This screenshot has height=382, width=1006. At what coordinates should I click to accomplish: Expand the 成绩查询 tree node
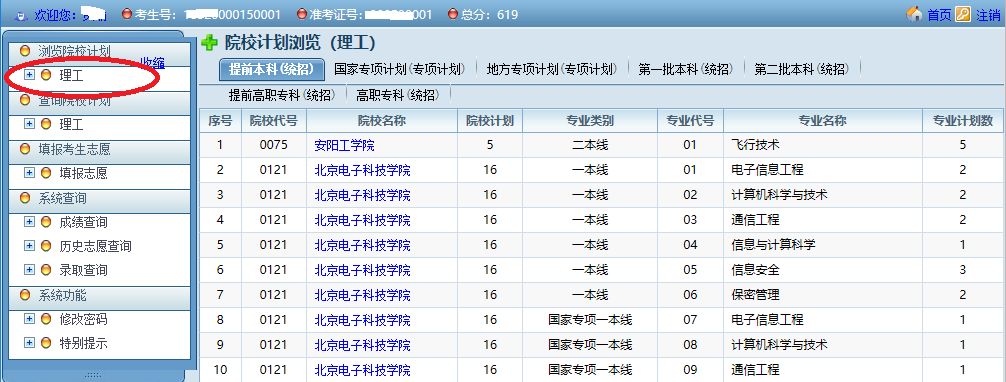29,221
